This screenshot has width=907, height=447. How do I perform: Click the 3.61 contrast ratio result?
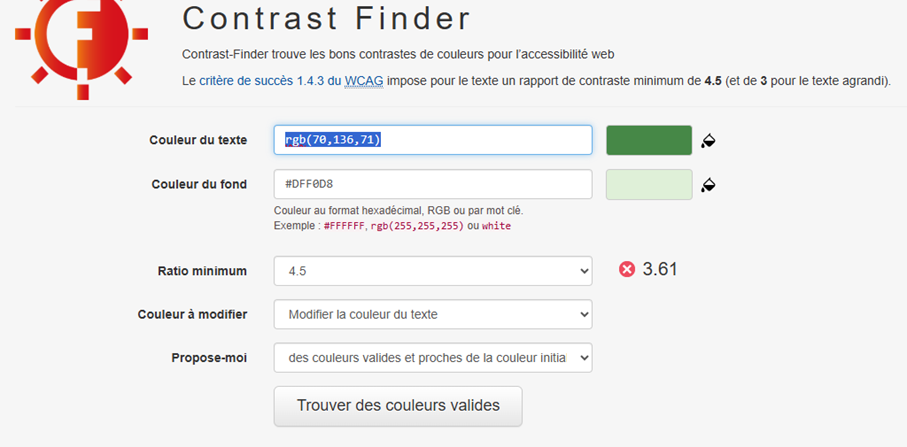tap(660, 269)
